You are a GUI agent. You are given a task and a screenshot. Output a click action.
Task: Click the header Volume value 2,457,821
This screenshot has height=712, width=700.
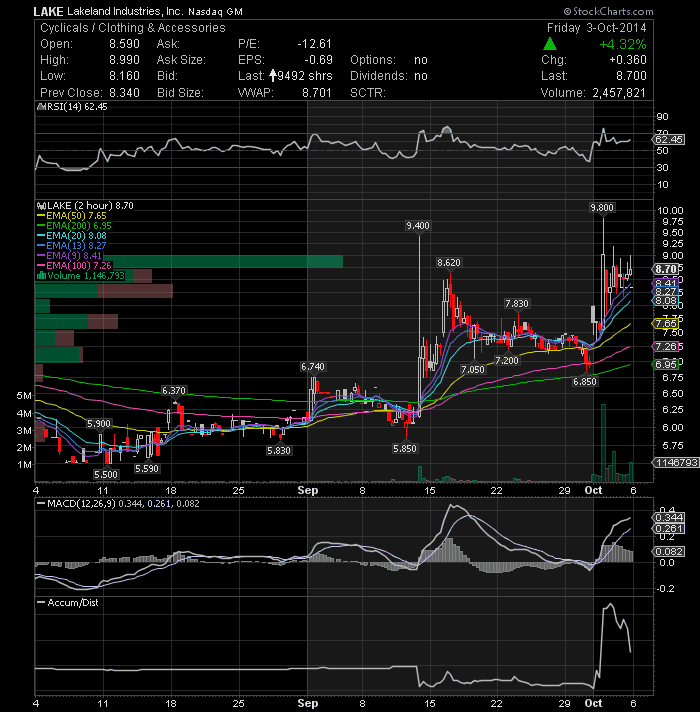click(x=619, y=93)
